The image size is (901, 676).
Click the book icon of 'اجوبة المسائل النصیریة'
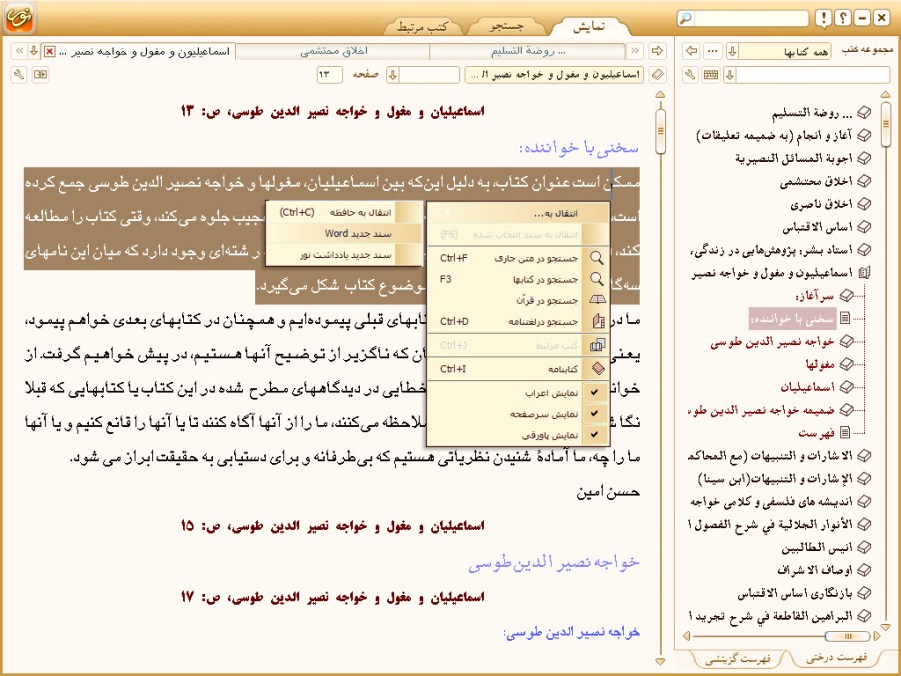(x=864, y=159)
